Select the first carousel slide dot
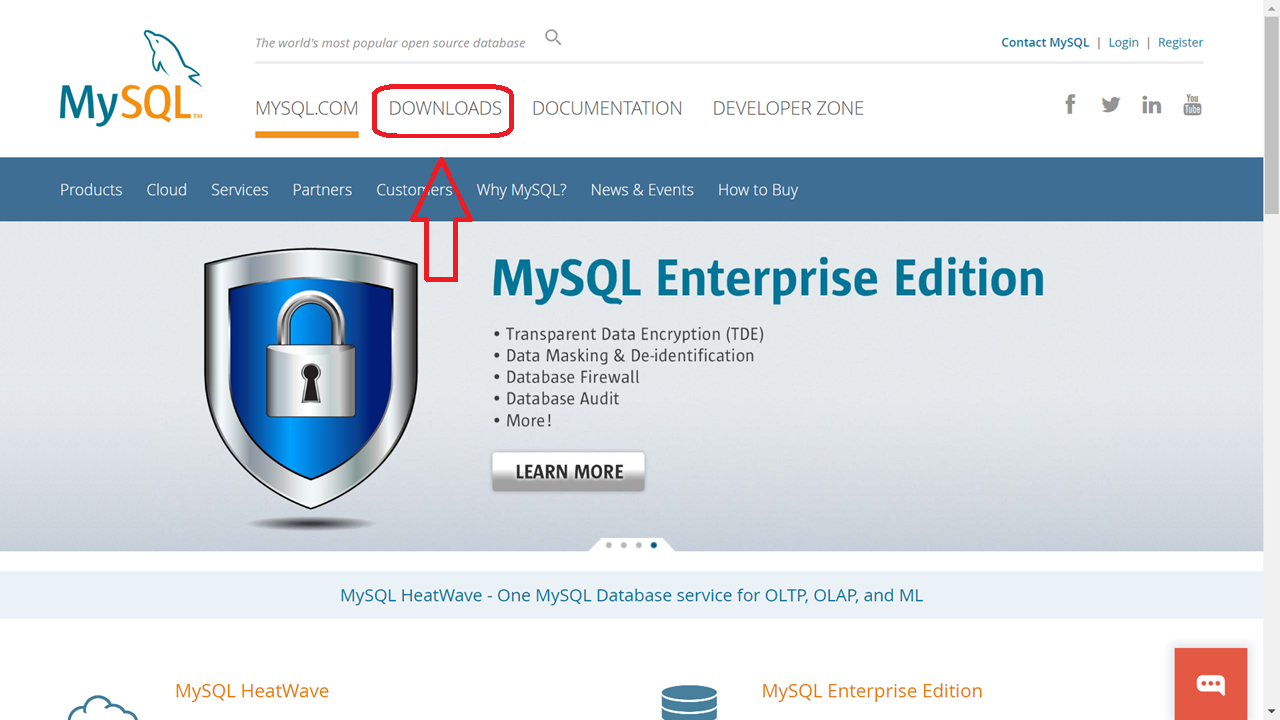The width and height of the screenshot is (1280, 720). (x=608, y=545)
